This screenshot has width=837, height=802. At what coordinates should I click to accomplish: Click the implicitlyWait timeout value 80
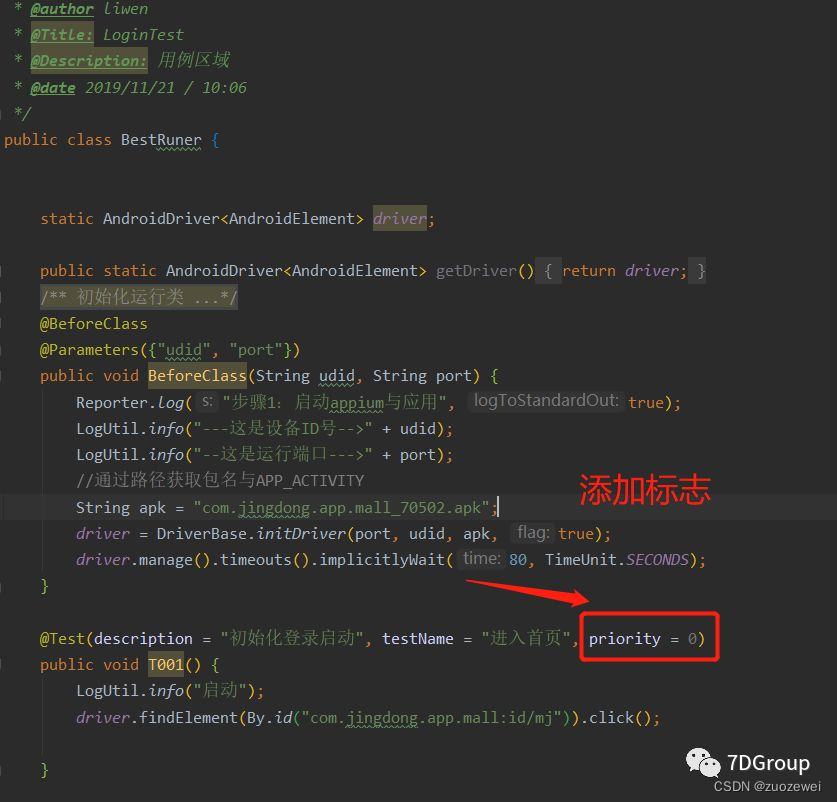click(x=517, y=560)
